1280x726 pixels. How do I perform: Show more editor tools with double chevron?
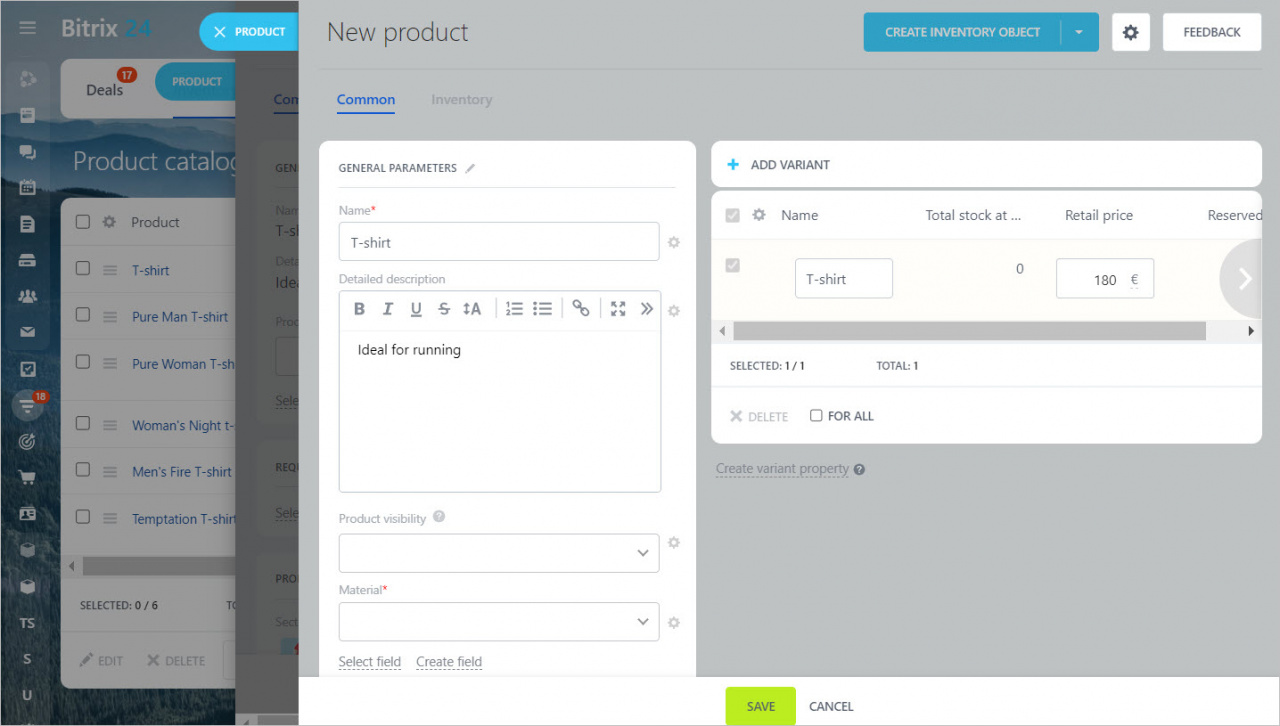click(647, 309)
